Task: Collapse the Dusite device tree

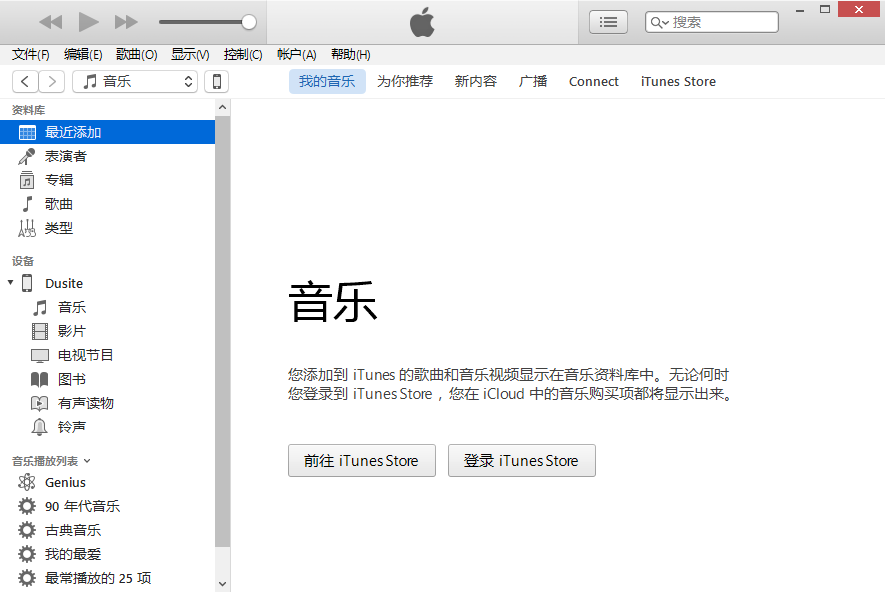Action: pos(10,282)
